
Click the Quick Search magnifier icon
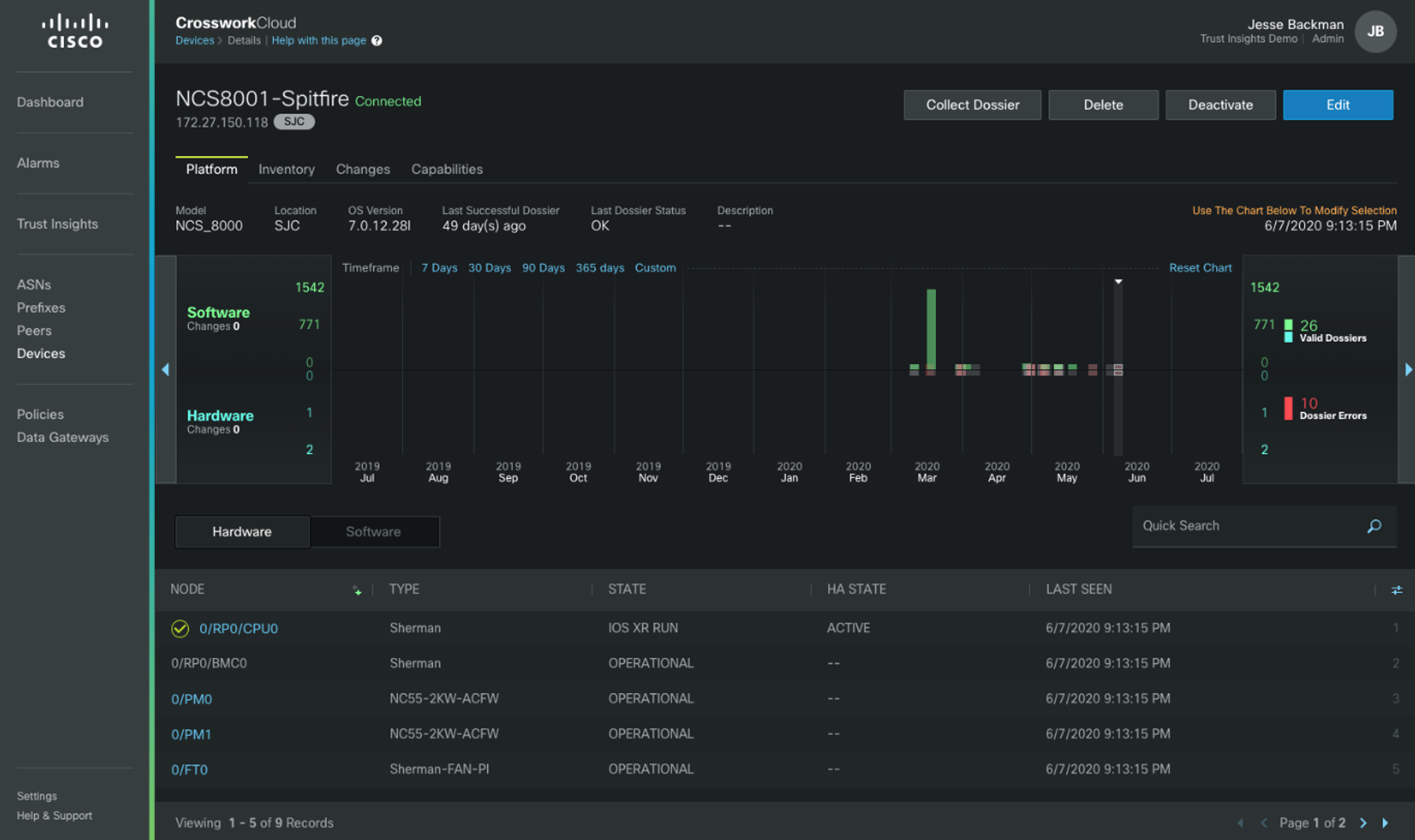[1374, 526]
